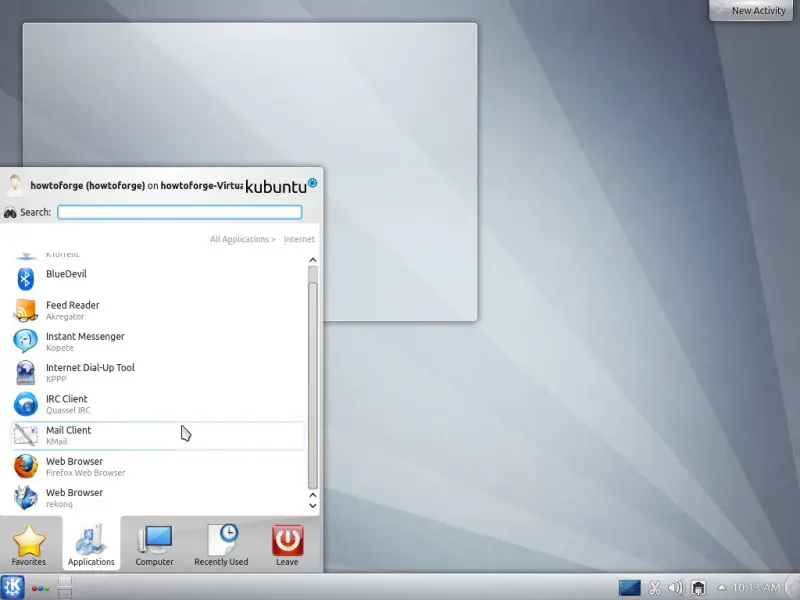Click the Quassel IRC Client icon
The height and width of the screenshot is (600, 800).
(26, 404)
